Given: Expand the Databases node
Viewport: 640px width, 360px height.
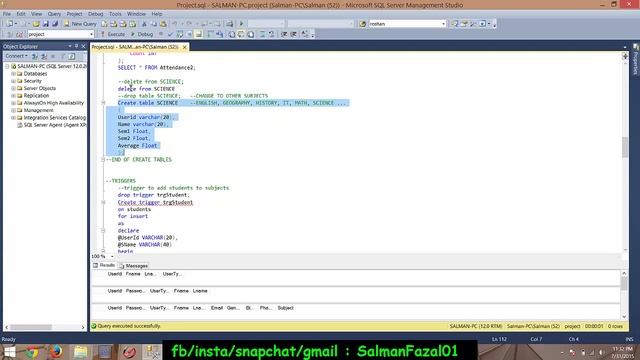Looking at the screenshot, I should (13, 74).
